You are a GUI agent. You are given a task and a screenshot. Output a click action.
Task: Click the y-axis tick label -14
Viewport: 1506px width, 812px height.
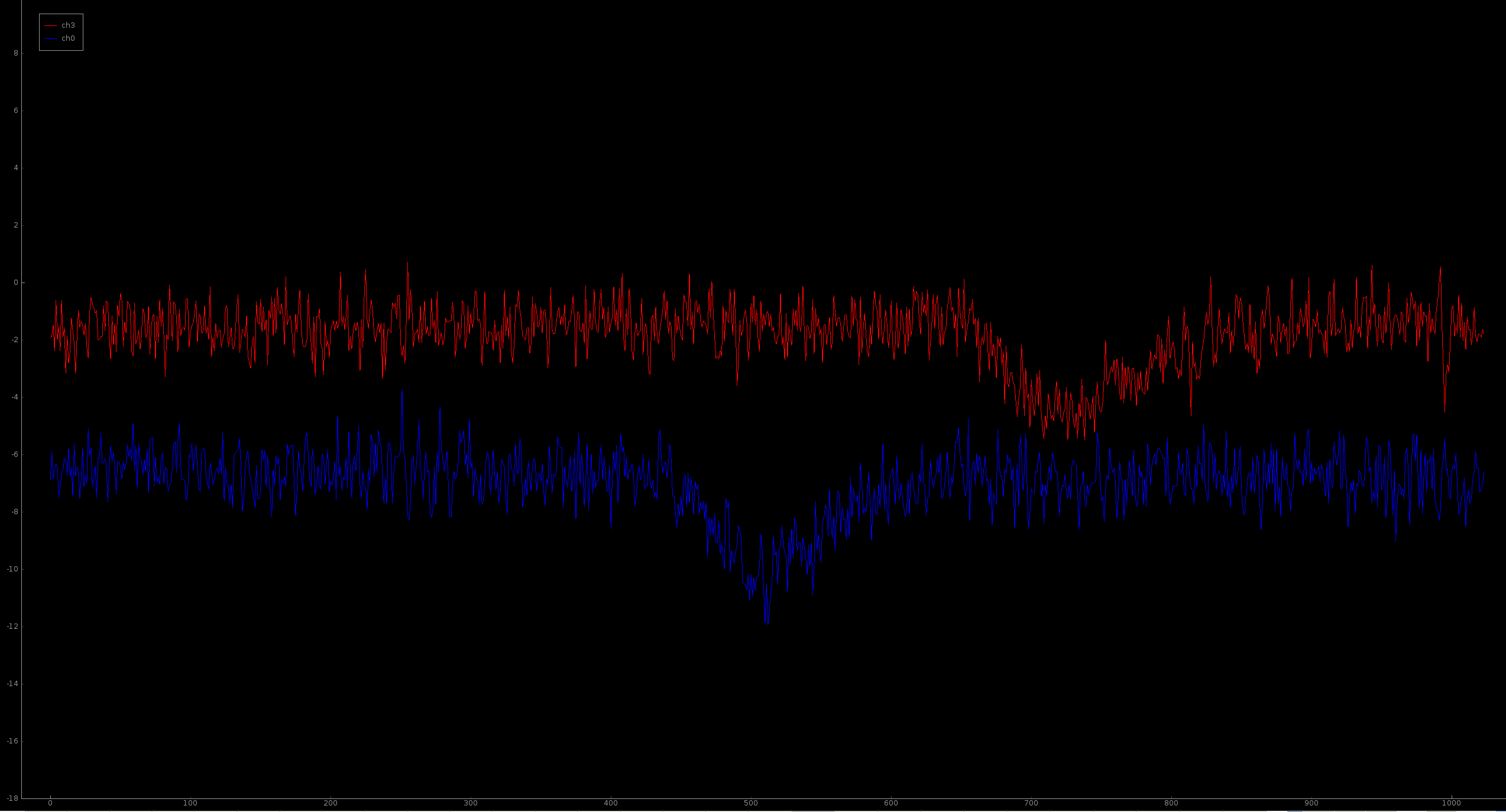click(x=12, y=684)
